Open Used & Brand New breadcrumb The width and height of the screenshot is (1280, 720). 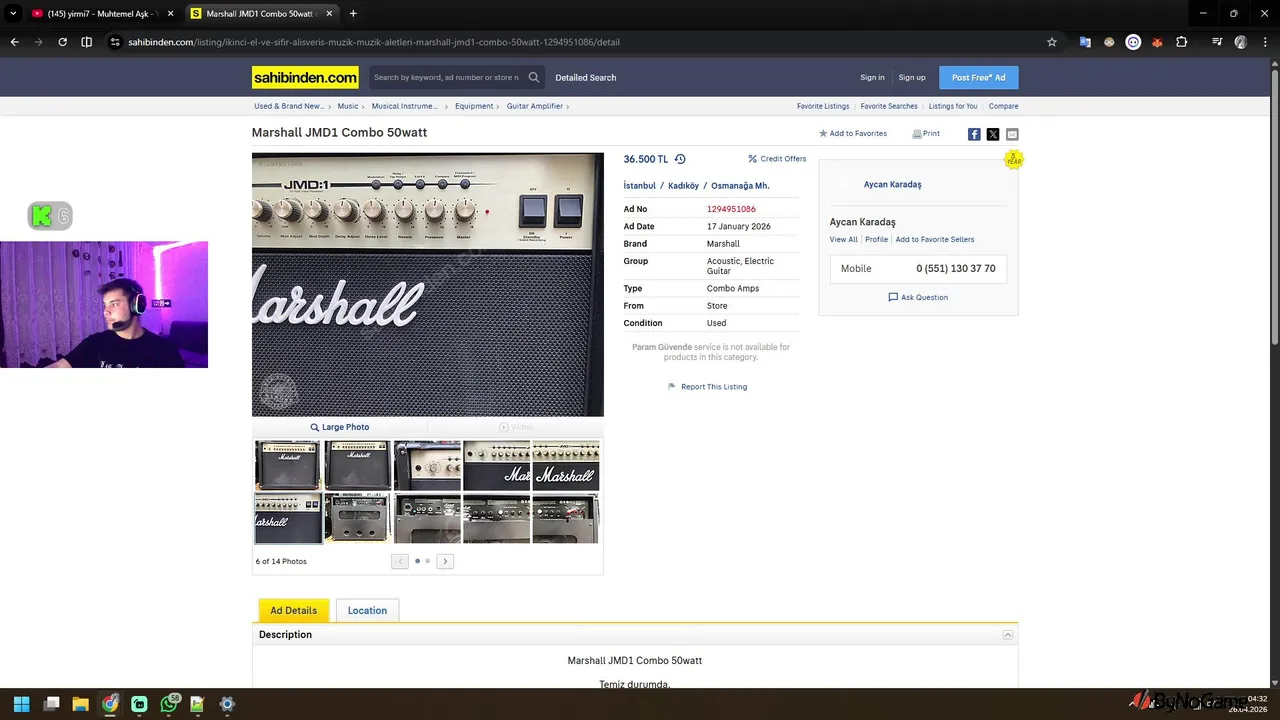[288, 106]
